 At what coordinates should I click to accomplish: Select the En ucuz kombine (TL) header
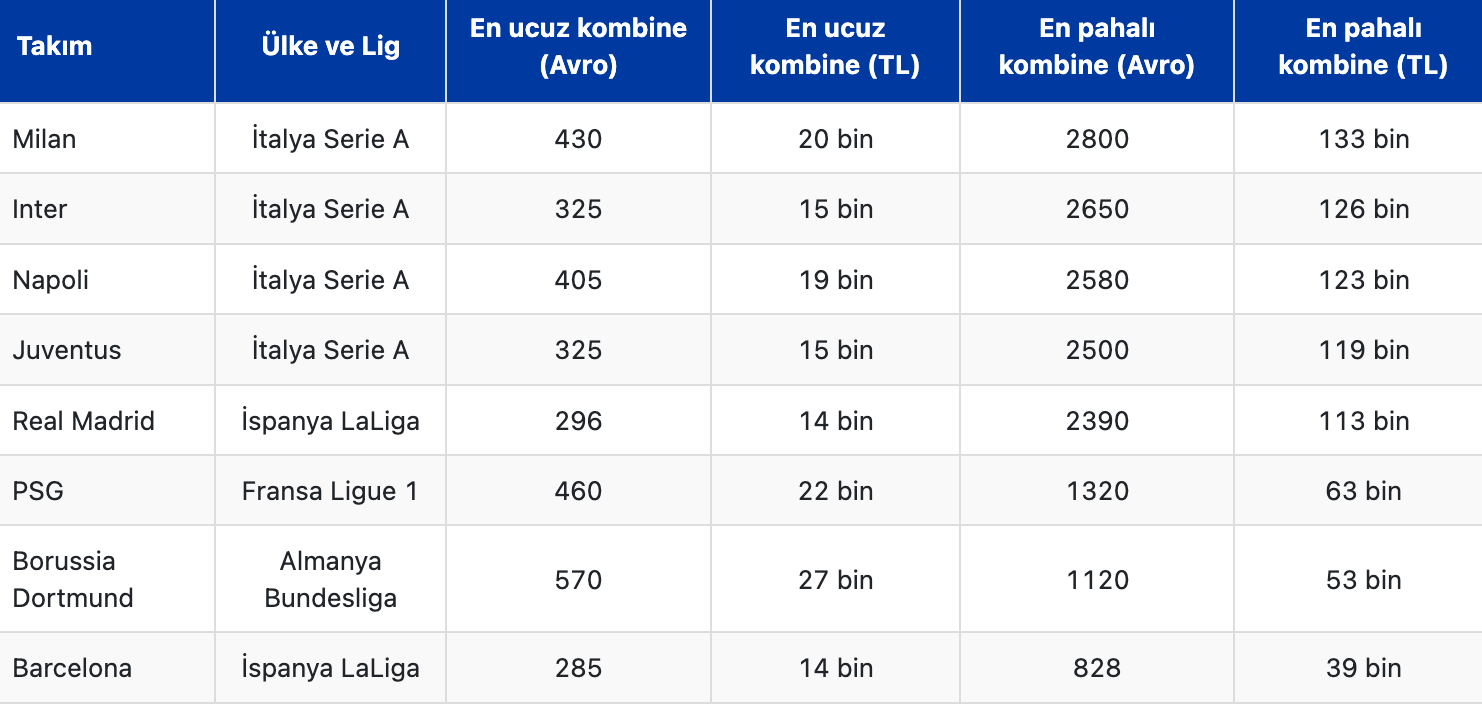point(835,46)
